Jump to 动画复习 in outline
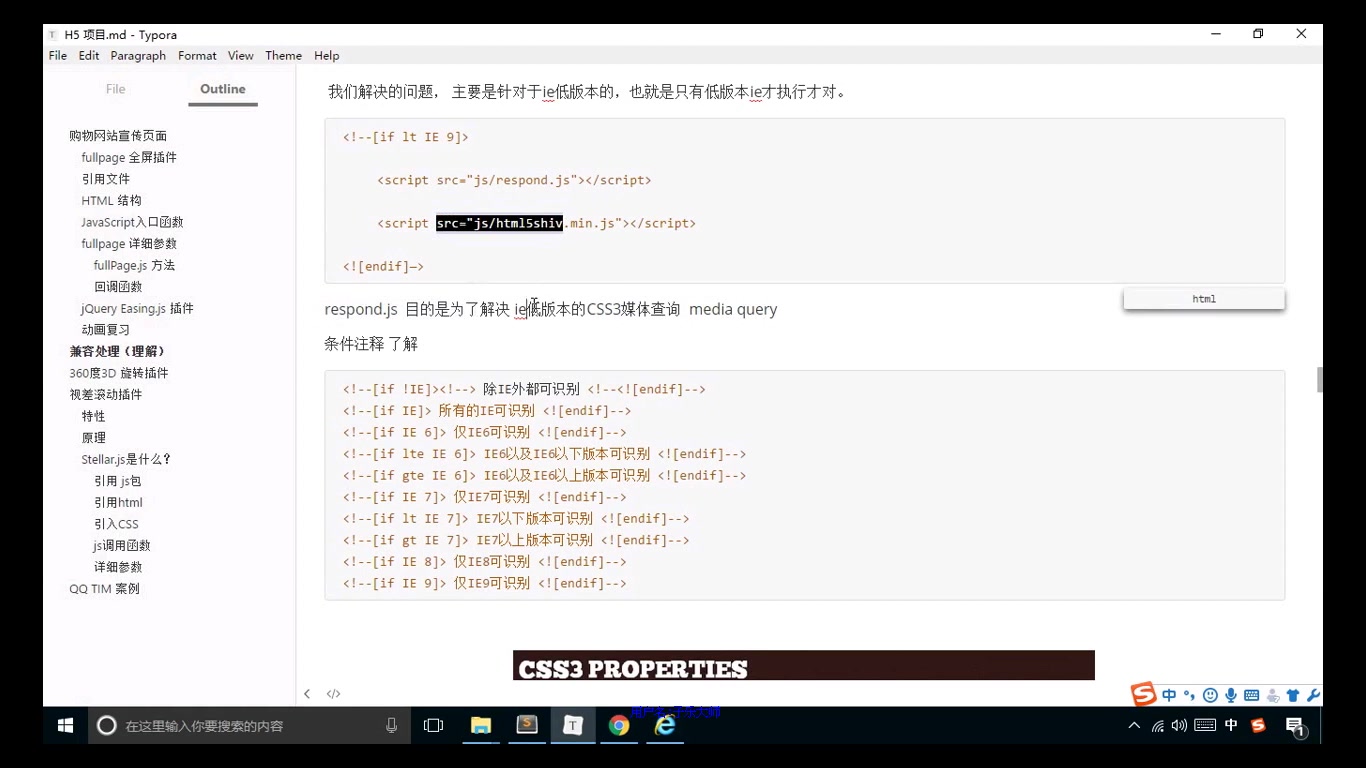 pos(106,330)
